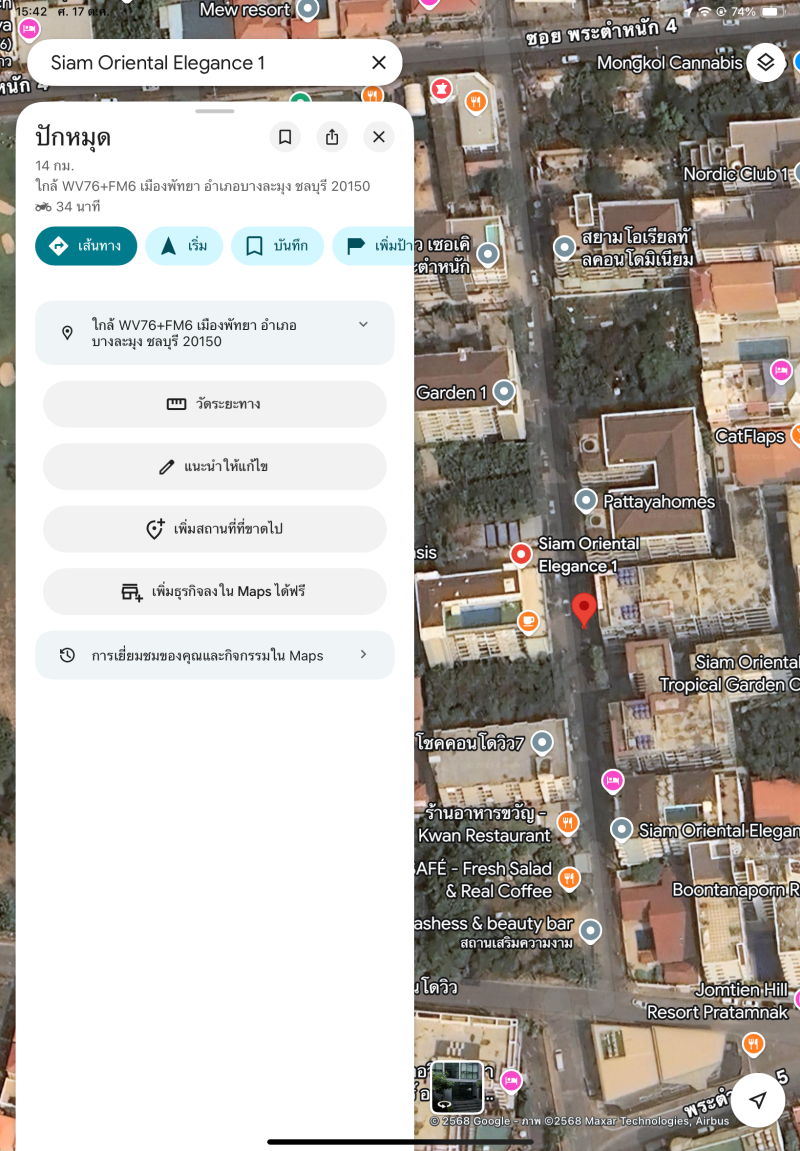Open the Street View thumbnail preview
The width and height of the screenshot is (800, 1151).
(457, 1086)
